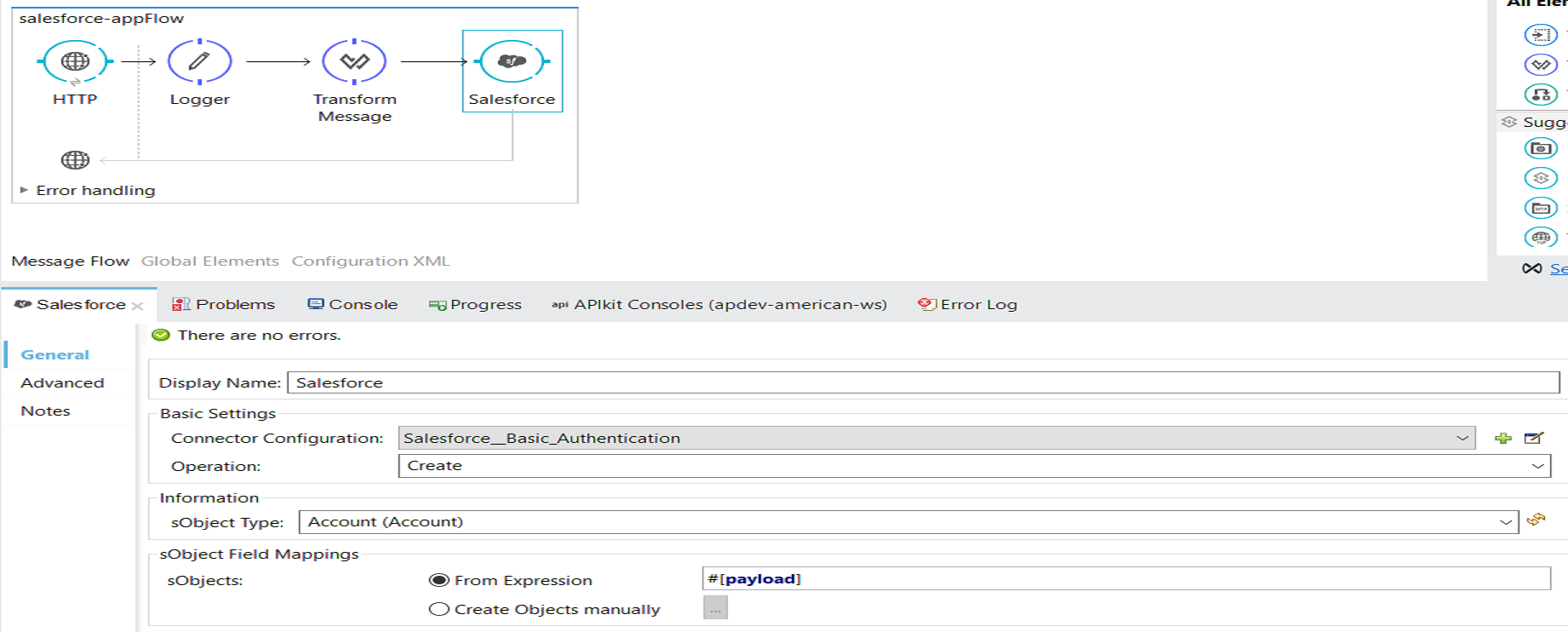Pick the Flow Reference palette icon
The image size is (1568, 632).
point(1541,35)
